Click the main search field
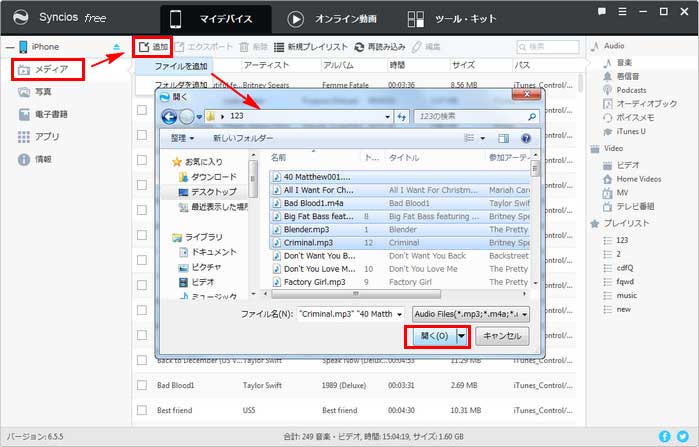699x447 pixels. (548, 47)
